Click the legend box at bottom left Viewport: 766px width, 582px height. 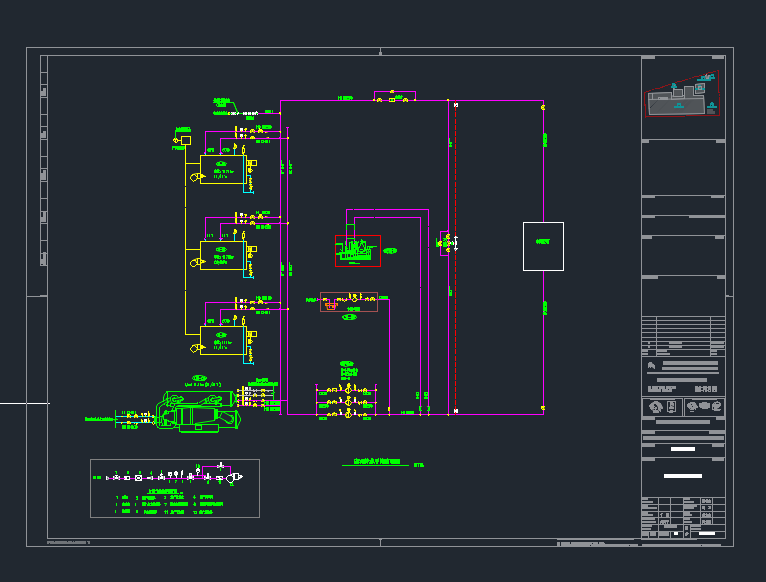(175, 488)
